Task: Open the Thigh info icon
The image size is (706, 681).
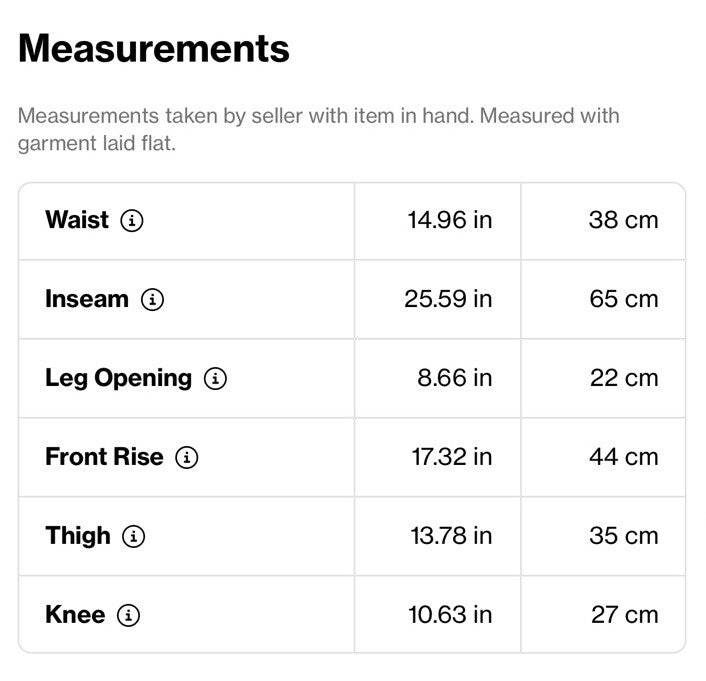Action: click(x=134, y=536)
